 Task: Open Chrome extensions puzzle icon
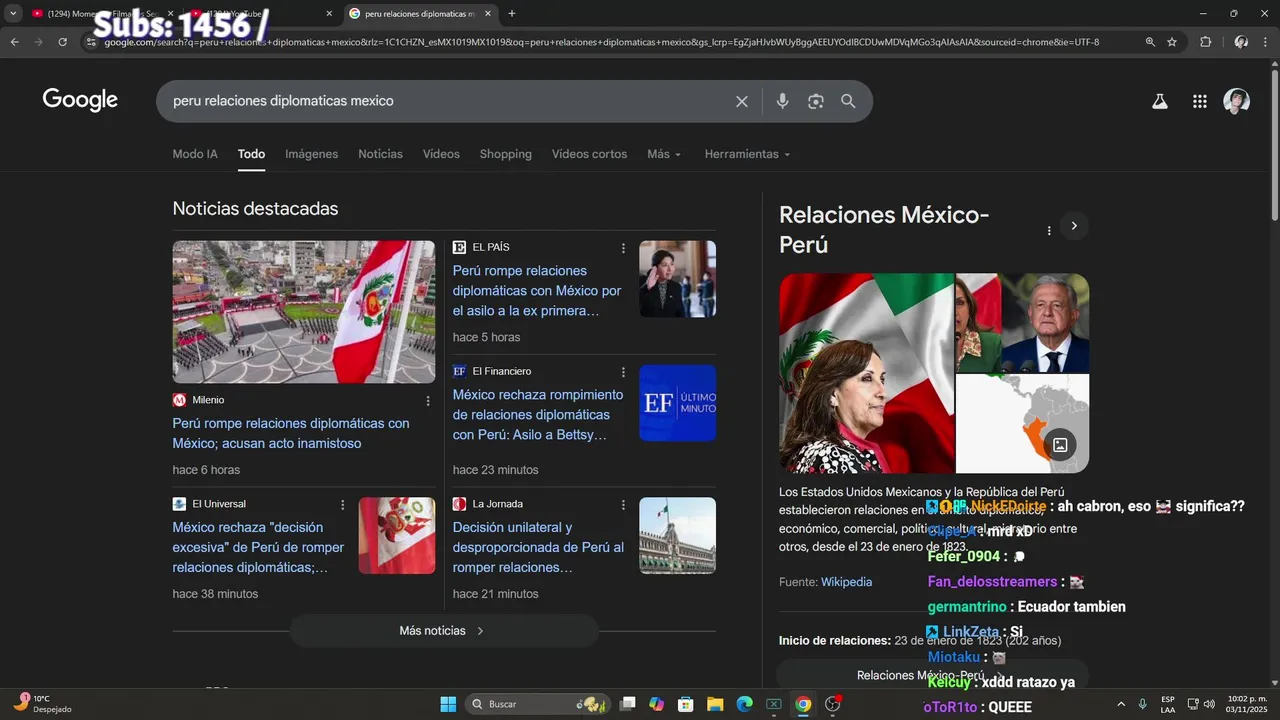[1206, 42]
